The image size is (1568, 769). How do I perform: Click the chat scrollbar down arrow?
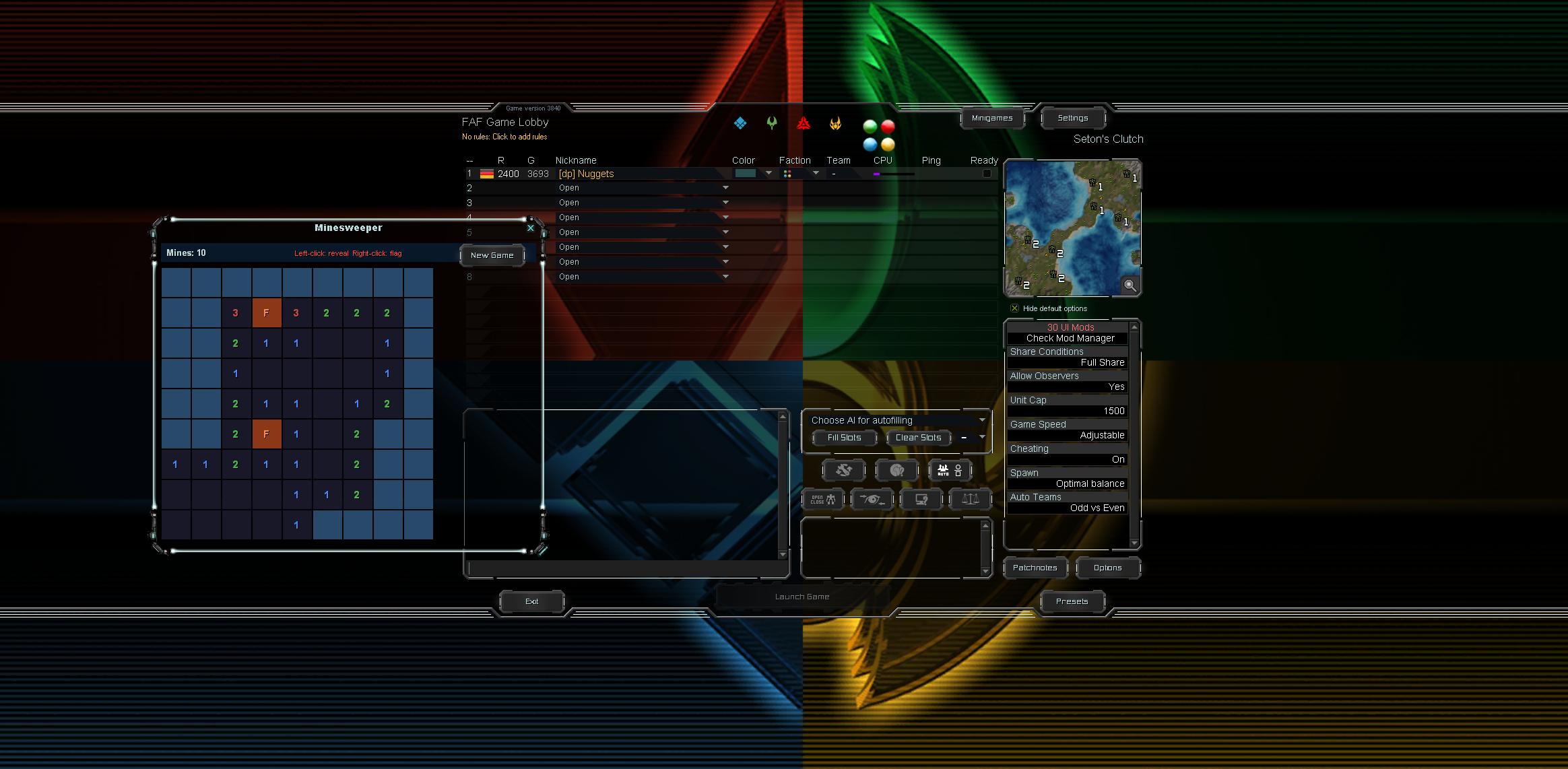click(783, 554)
